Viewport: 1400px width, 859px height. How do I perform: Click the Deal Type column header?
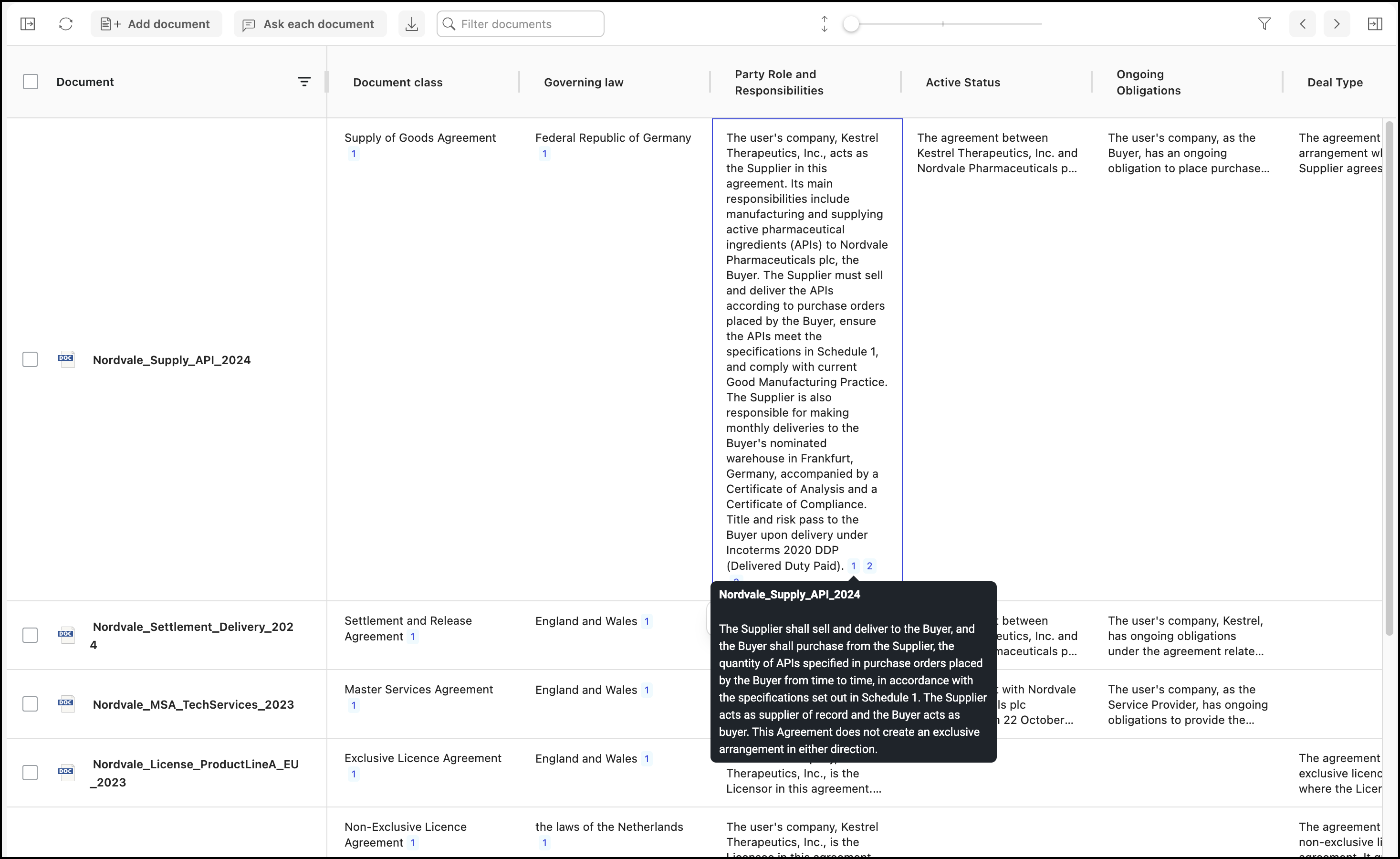point(1335,83)
